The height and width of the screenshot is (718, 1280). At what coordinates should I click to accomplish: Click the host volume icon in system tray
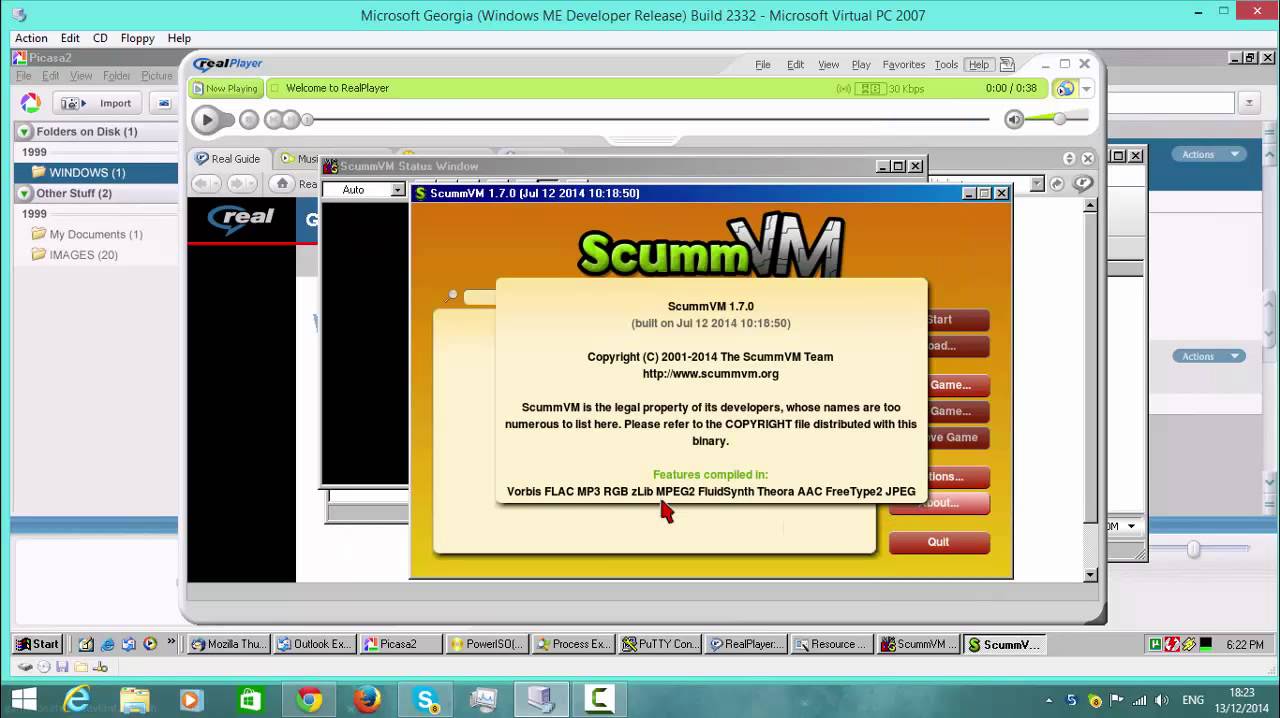click(1163, 700)
